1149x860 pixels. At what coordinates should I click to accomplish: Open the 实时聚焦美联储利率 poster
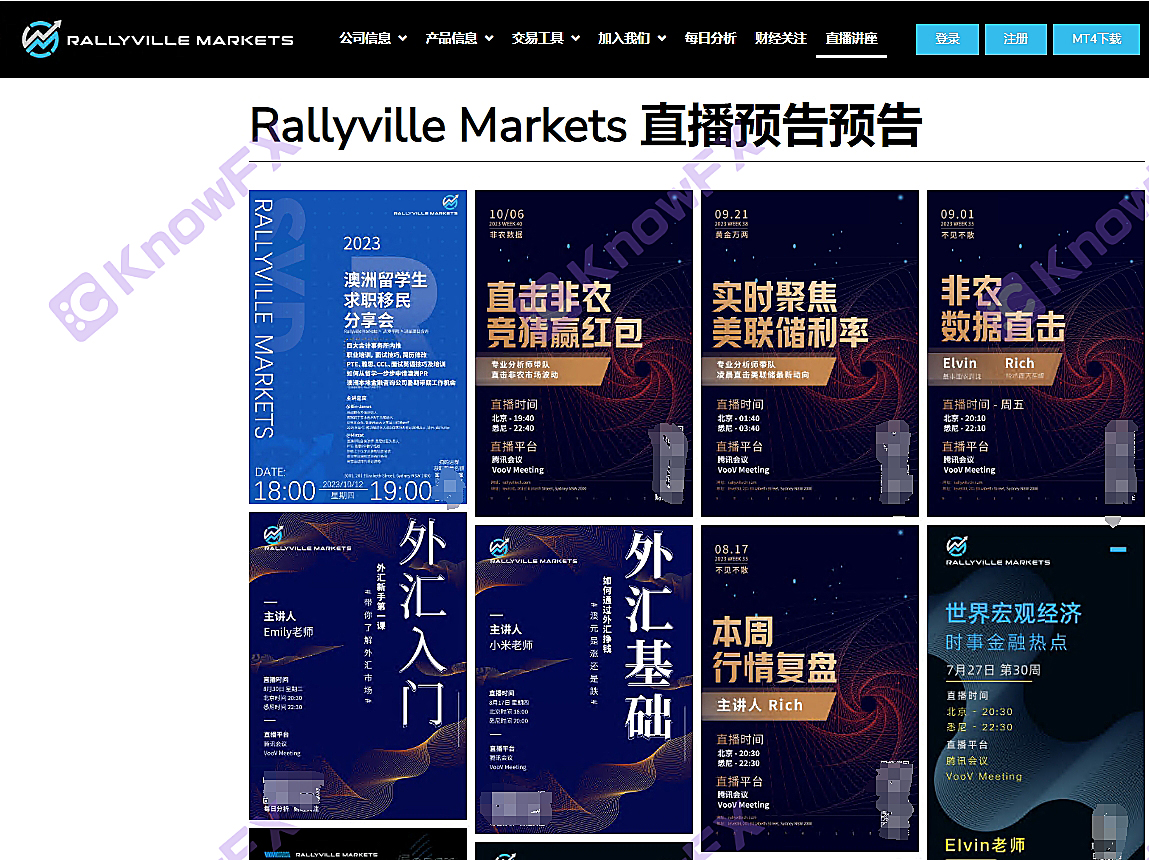[x=810, y=353]
